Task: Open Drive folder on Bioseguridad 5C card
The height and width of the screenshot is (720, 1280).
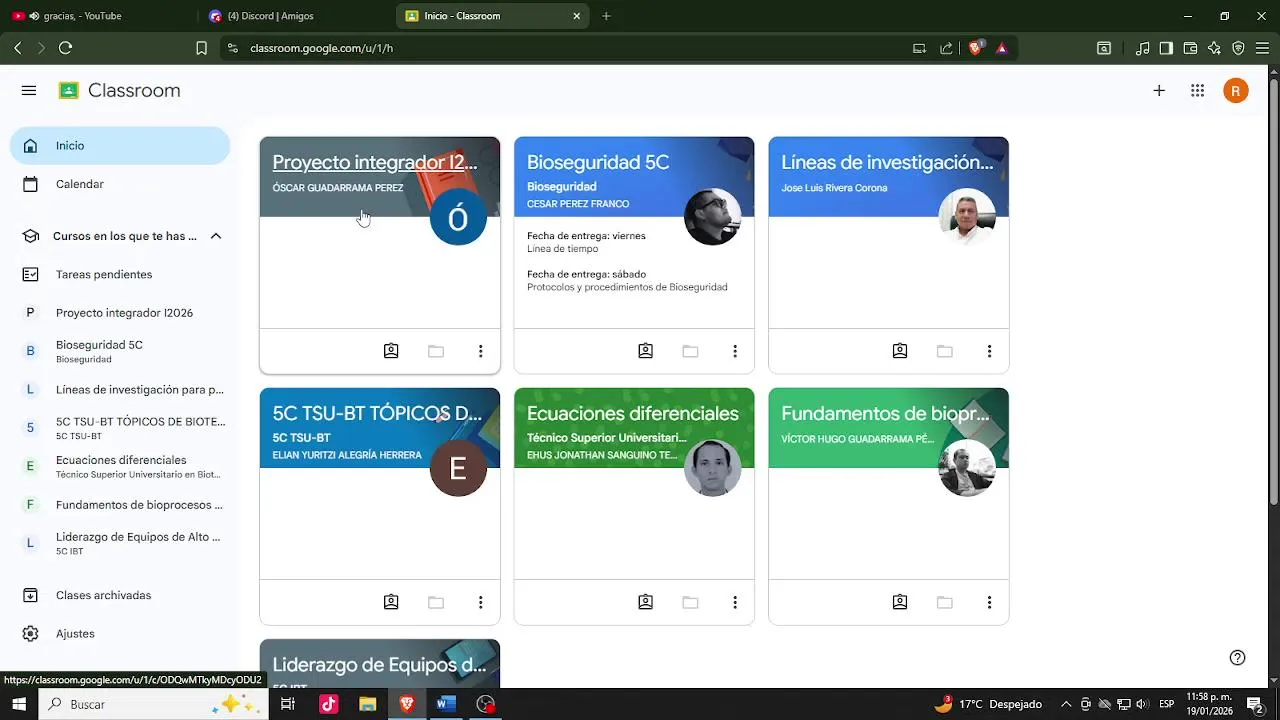Action: [690, 351]
